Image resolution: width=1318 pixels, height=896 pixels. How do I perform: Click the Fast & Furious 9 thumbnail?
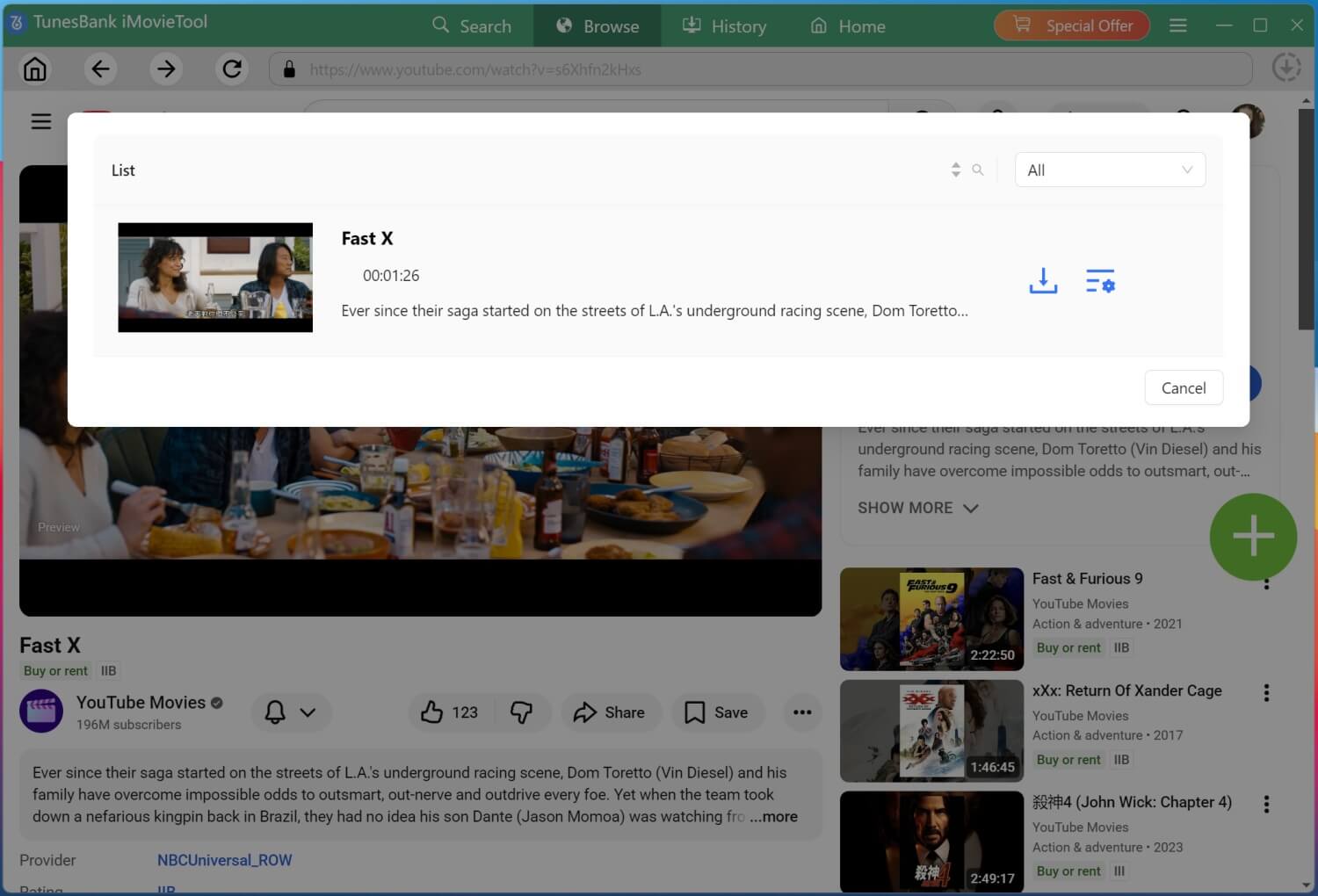pos(931,618)
